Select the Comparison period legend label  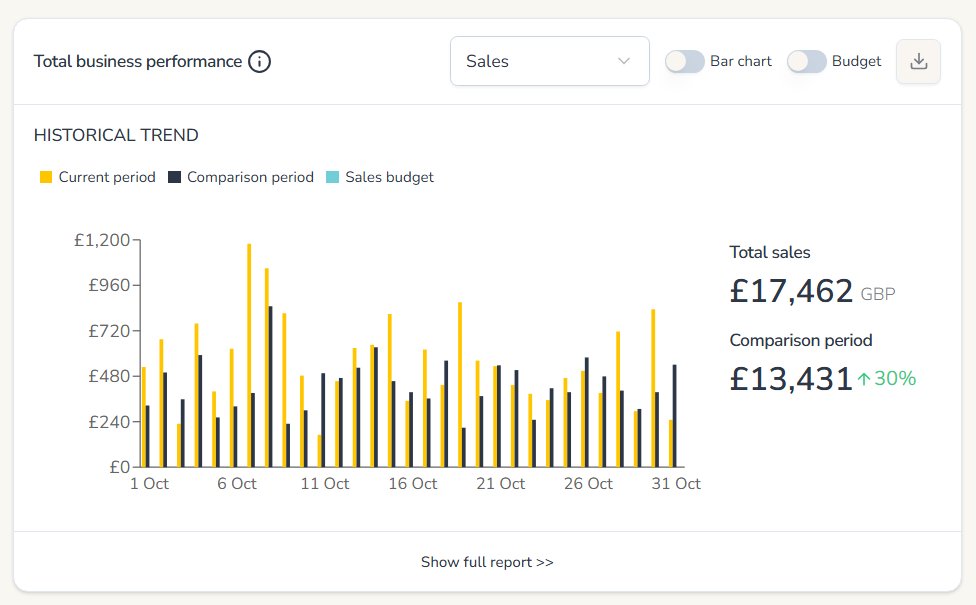click(250, 177)
